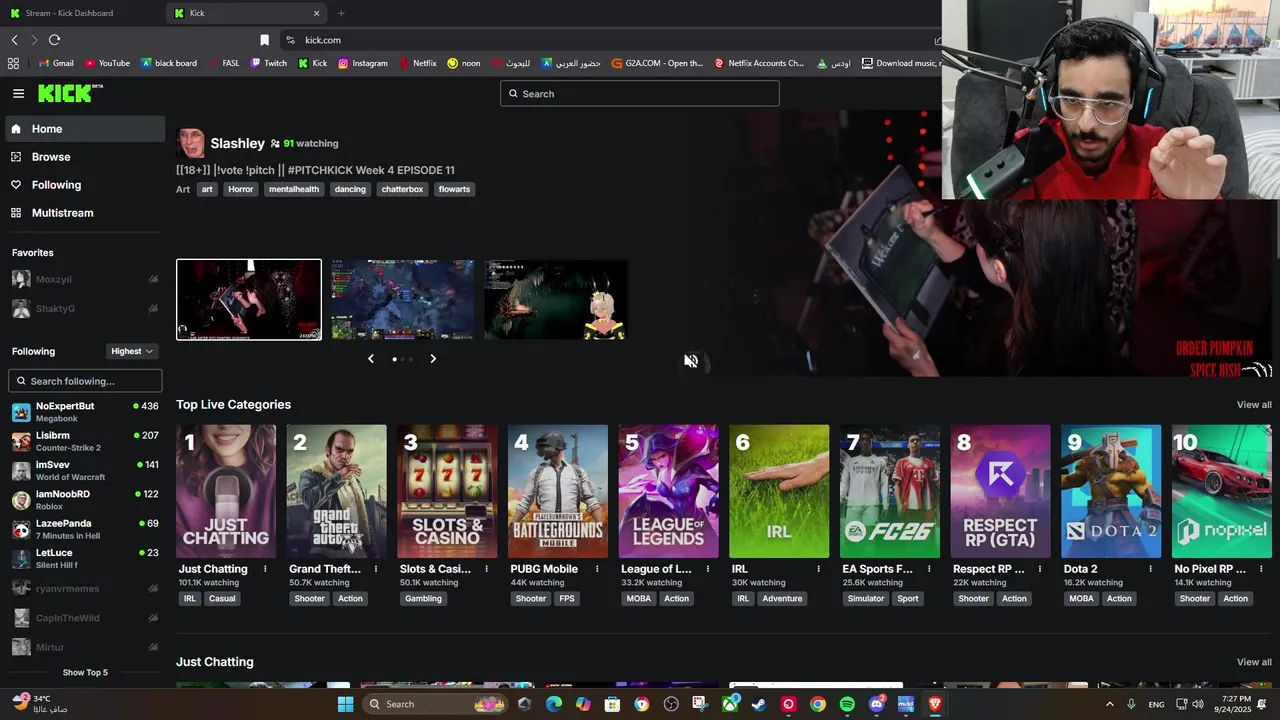
Task: Toggle the favorite icon beside CapInTheWild
Action: pyautogui.click(x=153, y=618)
